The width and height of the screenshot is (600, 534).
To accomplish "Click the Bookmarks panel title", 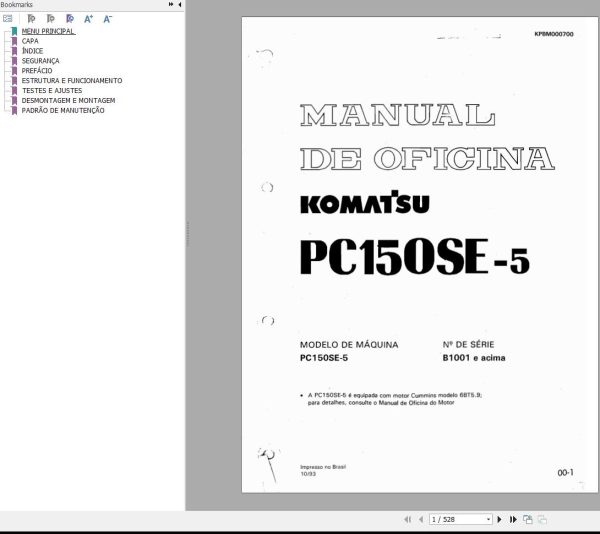I will (x=16, y=5).
